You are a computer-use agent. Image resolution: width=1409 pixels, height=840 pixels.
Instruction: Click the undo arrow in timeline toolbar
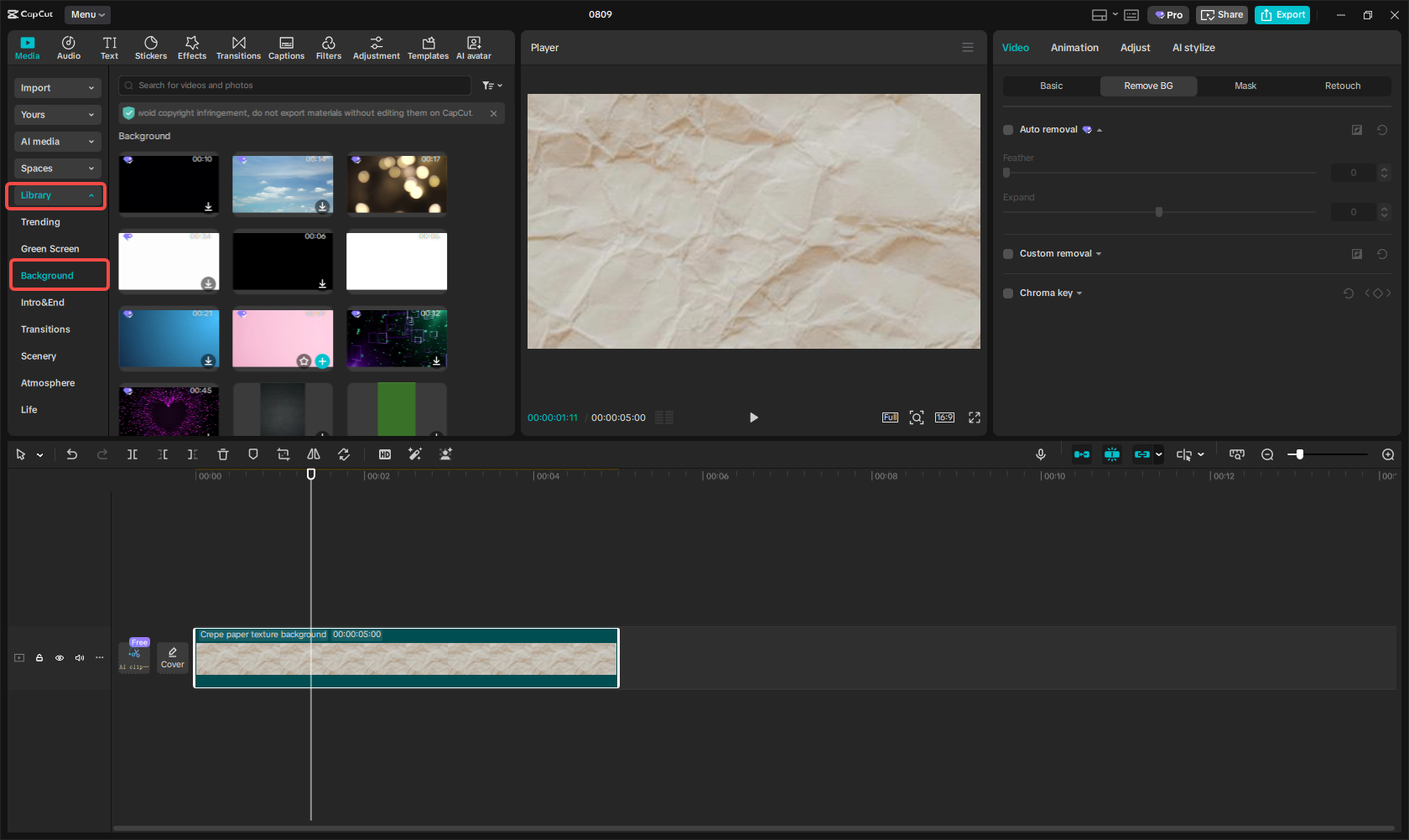(72, 454)
